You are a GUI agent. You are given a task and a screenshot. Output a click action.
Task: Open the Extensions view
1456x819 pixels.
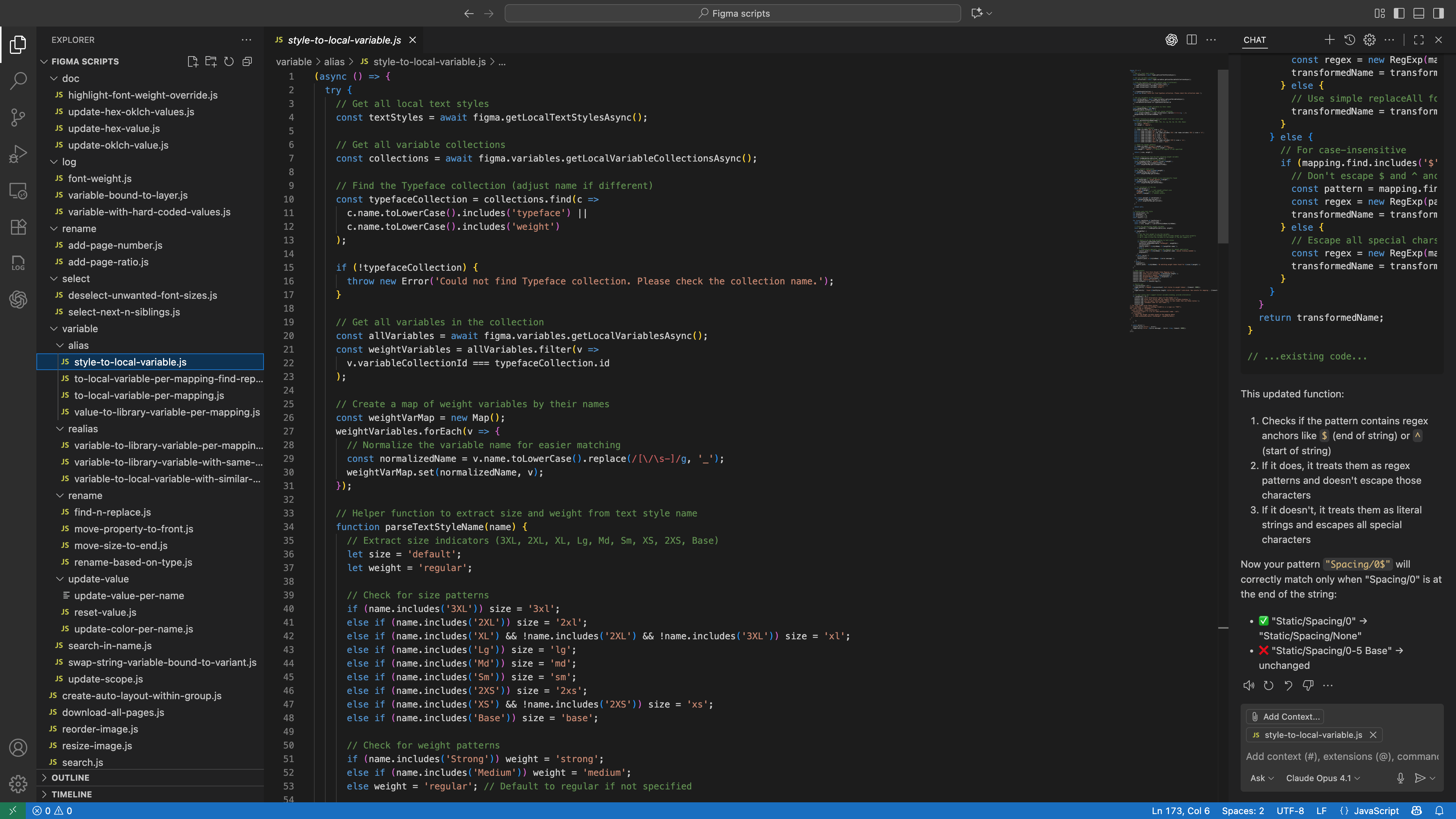[x=18, y=227]
